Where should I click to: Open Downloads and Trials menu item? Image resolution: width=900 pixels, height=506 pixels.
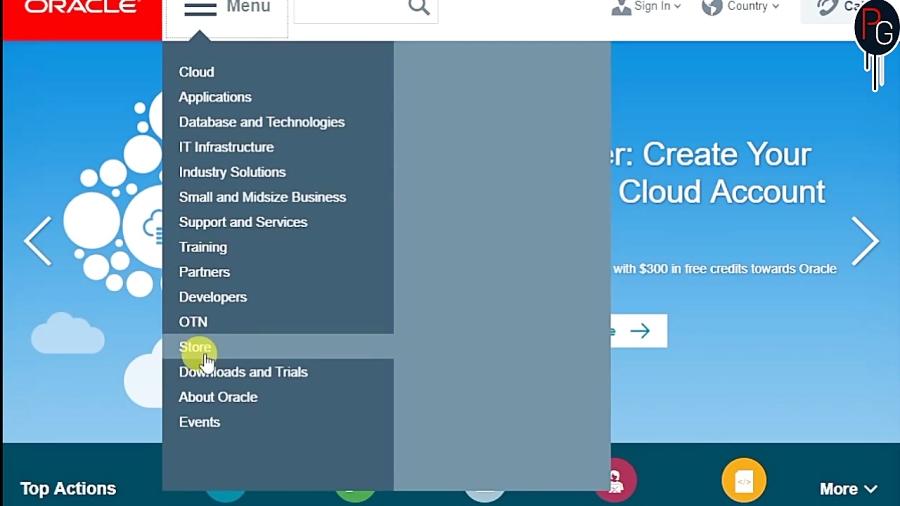pos(243,372)
